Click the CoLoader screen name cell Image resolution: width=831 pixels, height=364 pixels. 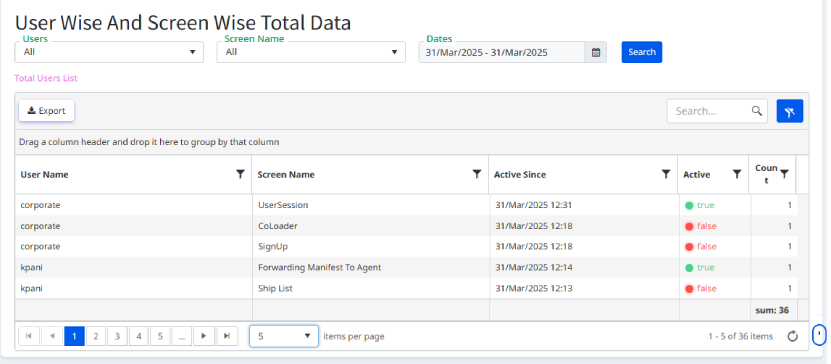[x=371, y=226]
